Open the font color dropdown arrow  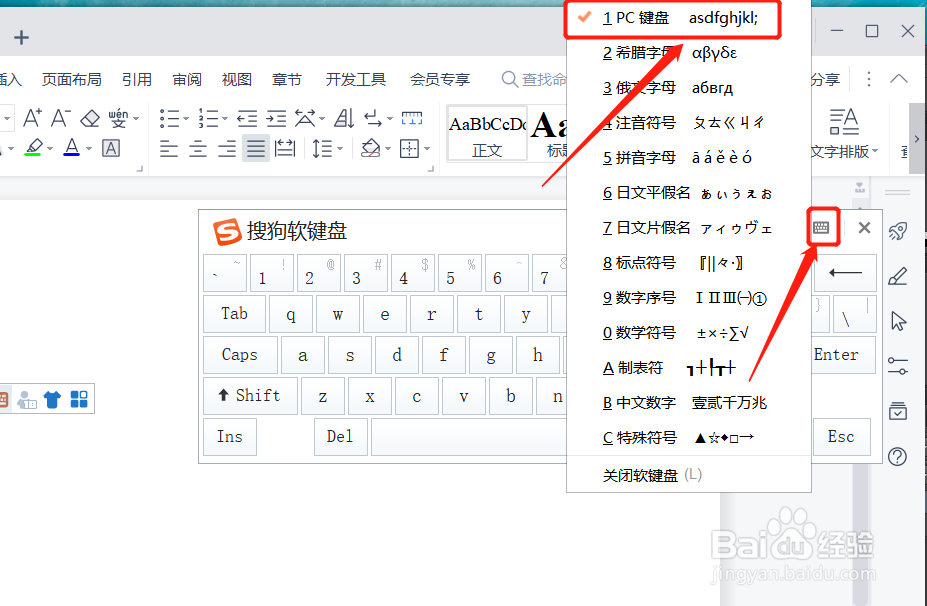coord(88,146)
